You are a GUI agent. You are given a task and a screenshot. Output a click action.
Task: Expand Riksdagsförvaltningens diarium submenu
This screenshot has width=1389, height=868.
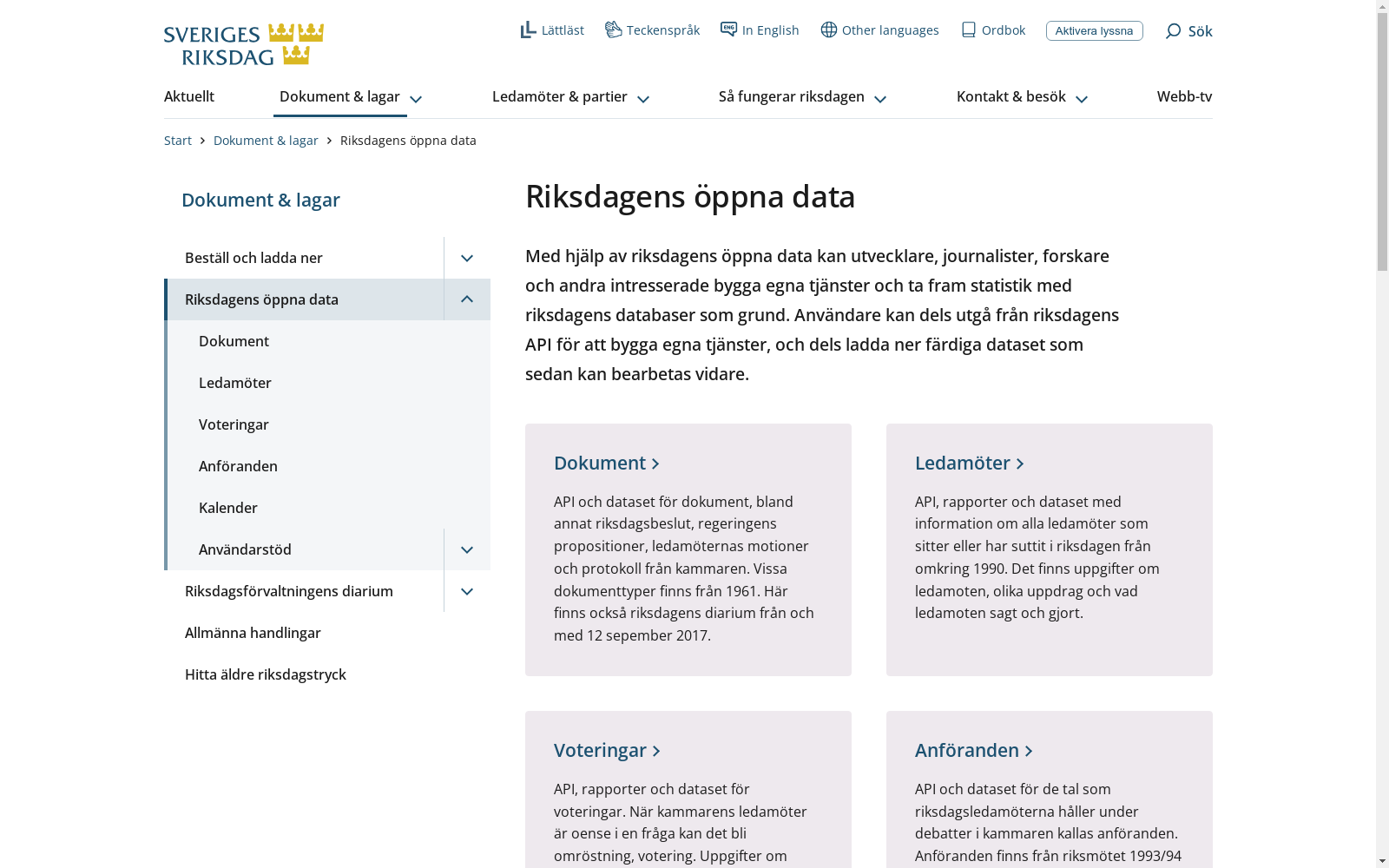[x=467, y=591]
